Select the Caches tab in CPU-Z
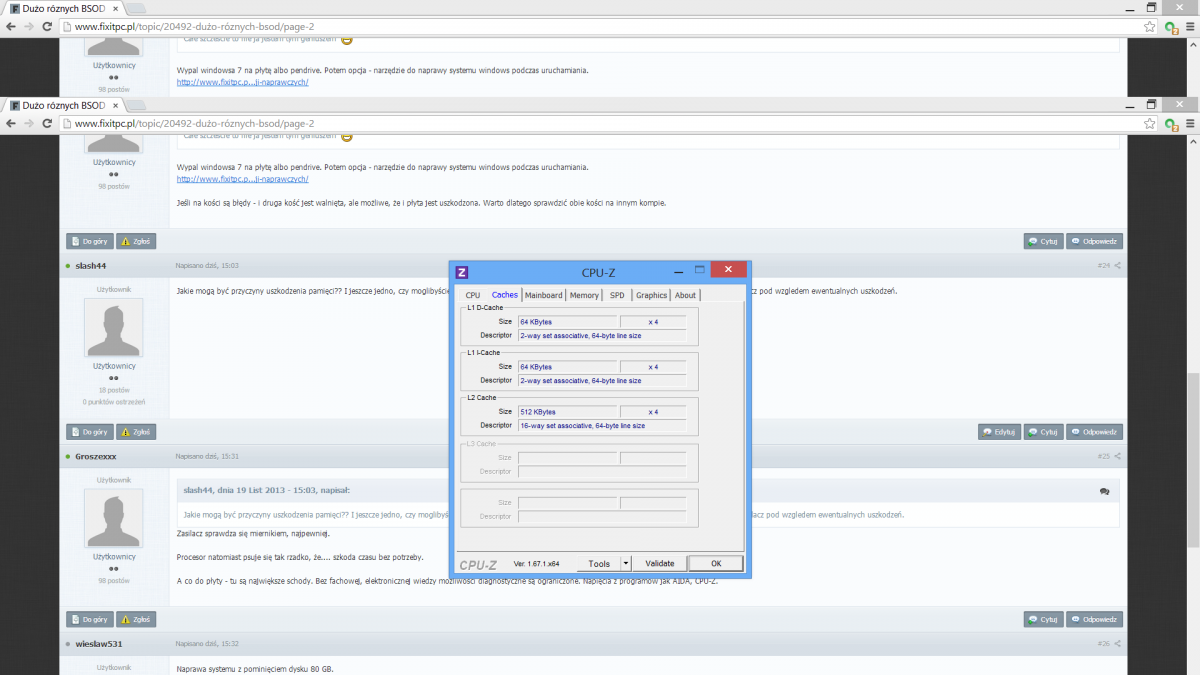 click(x=505, y=295)
